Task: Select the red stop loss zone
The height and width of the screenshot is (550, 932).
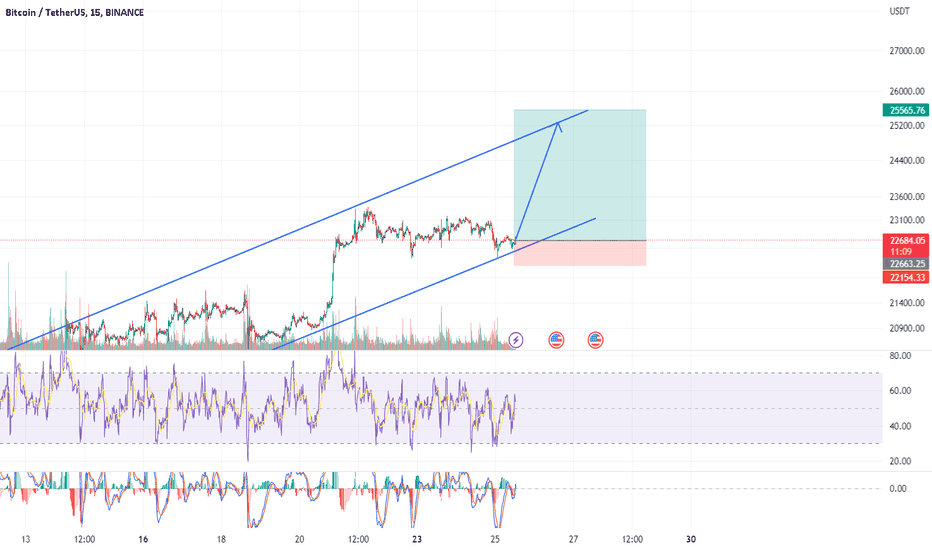Action: (x=580, y=253)
